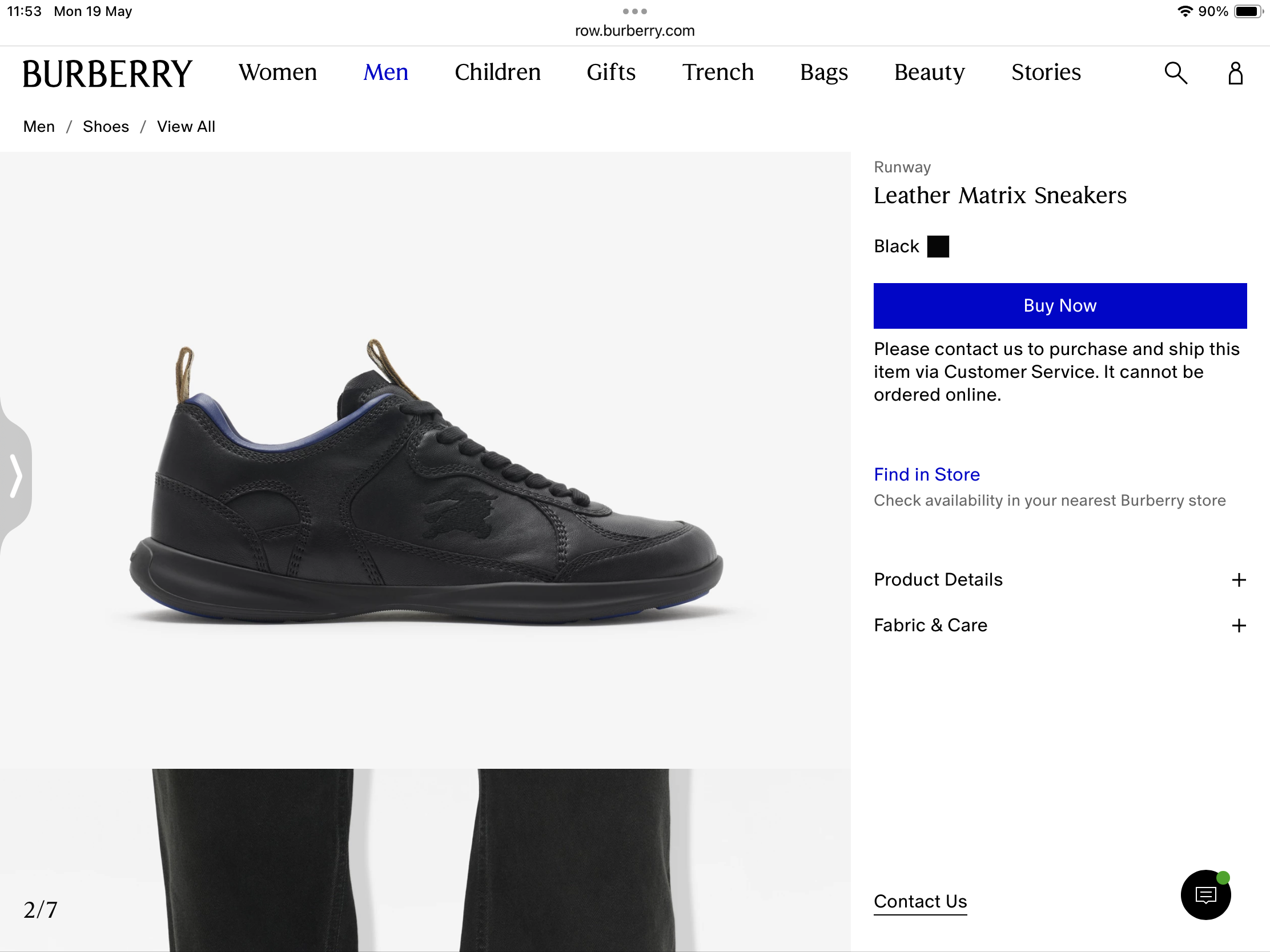Click the Find in Store link

click(x=926, y=474)
